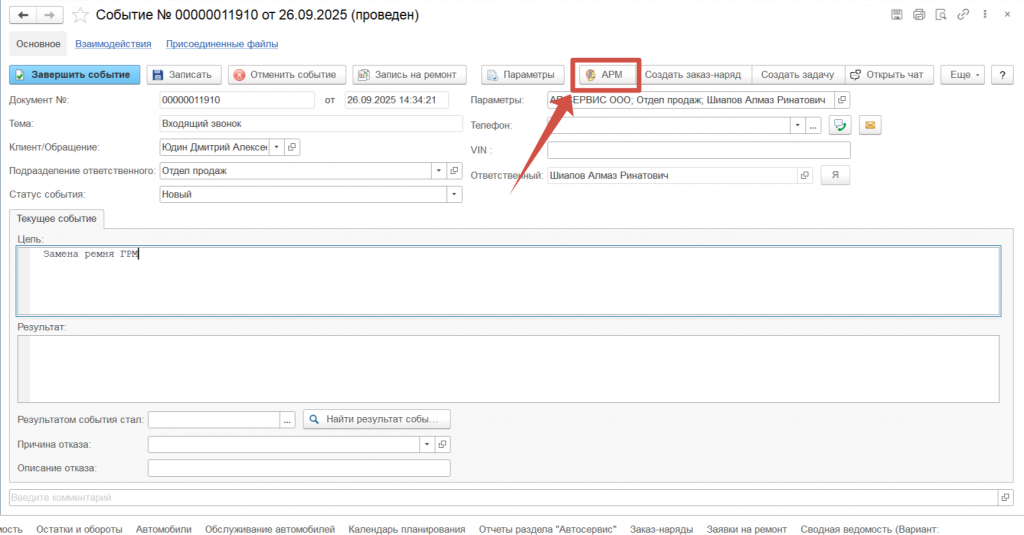The image size is (1024, 535).
Task: Click into the VIN input field
Action: coord(698,150)
